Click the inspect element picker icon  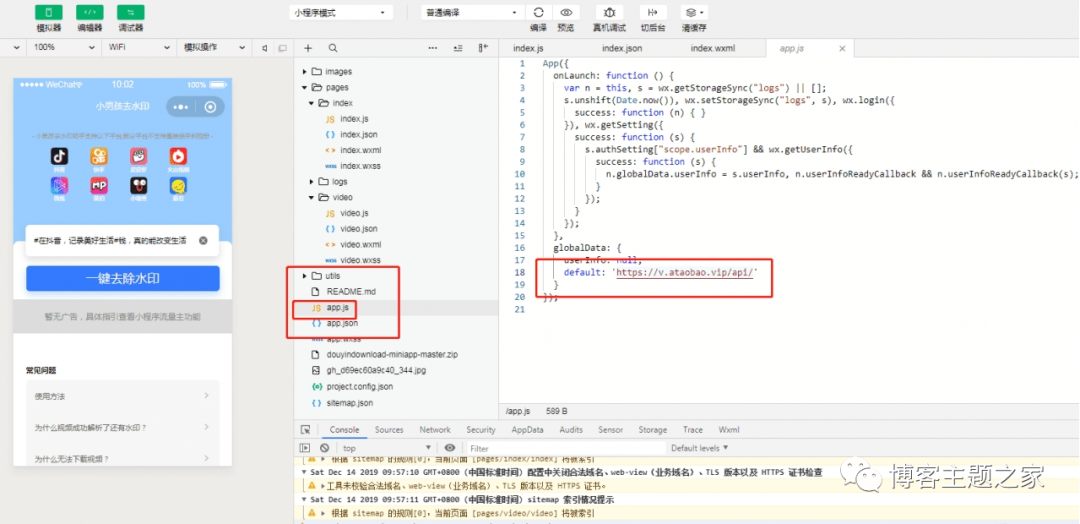pos(305,430)
